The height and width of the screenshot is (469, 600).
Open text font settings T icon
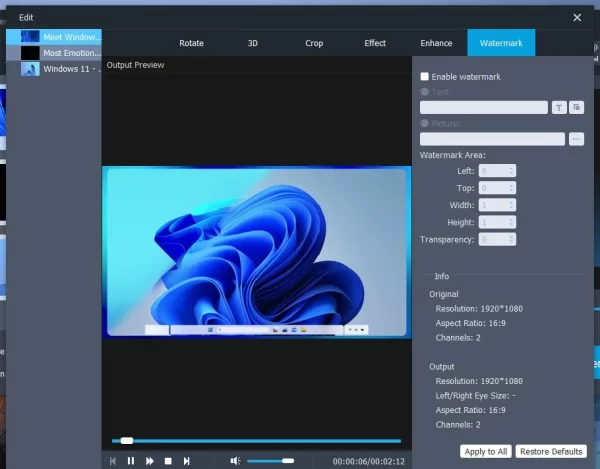click(x=559, y=107)
